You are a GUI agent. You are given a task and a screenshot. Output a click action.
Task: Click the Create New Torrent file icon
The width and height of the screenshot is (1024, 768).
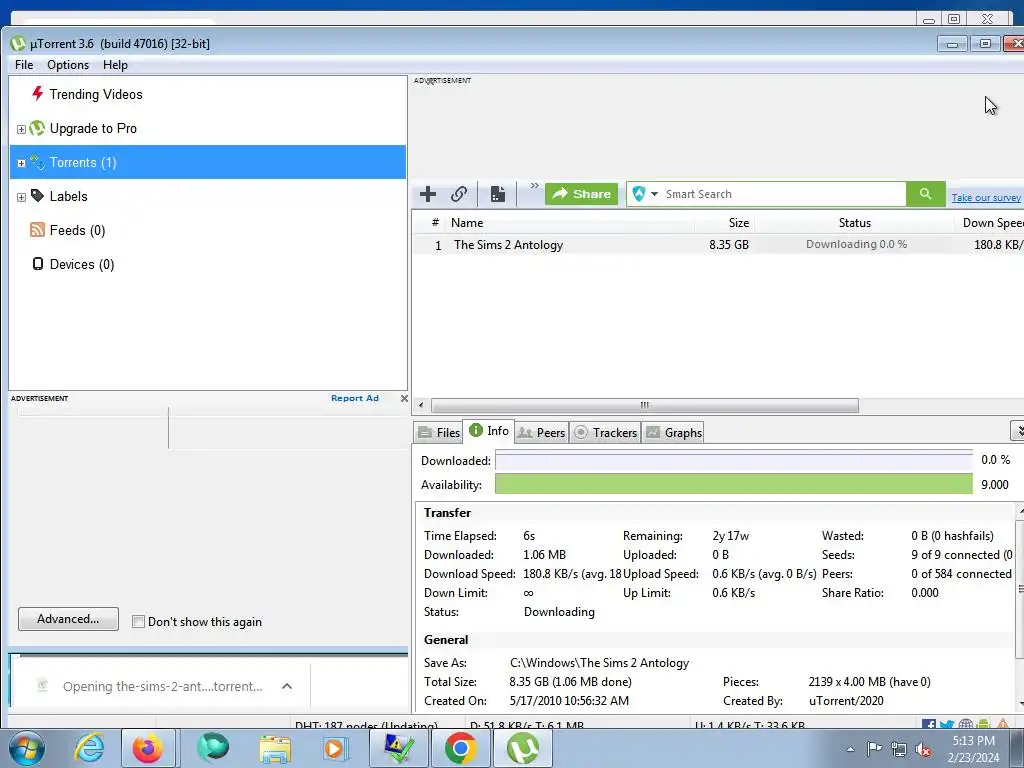[498, 194]
